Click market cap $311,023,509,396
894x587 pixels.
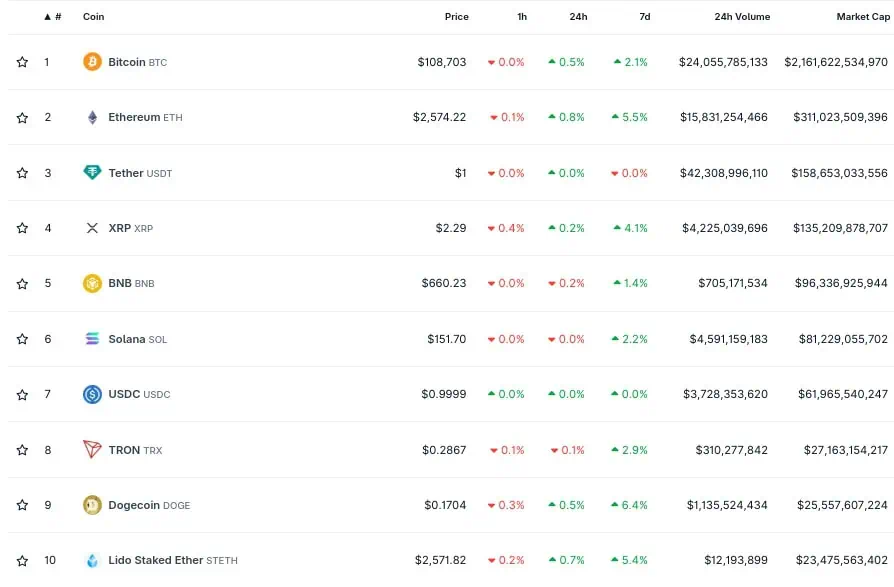coord(840,117)
